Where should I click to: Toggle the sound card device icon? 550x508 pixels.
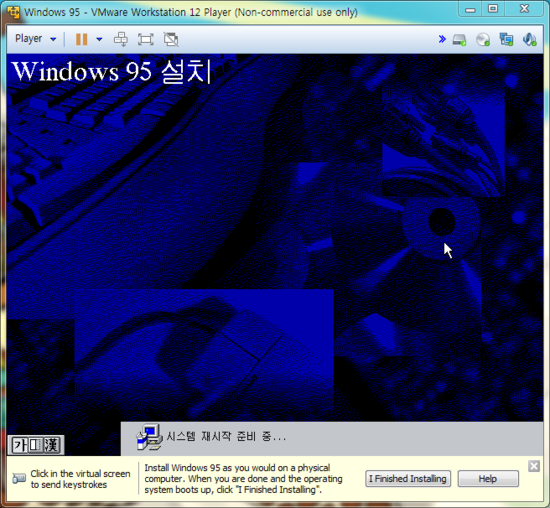coord(529,39)
